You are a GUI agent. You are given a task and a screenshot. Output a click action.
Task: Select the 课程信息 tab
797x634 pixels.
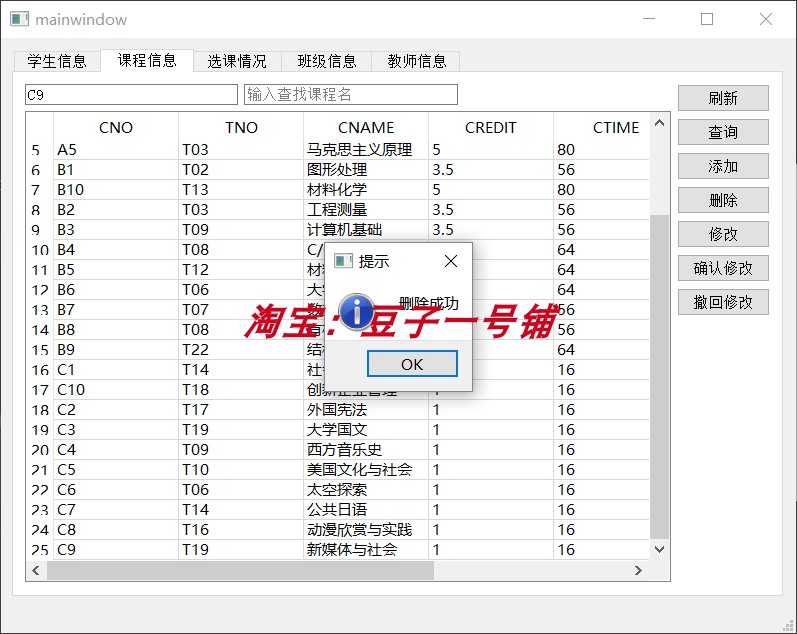click(x=147, y=60)
